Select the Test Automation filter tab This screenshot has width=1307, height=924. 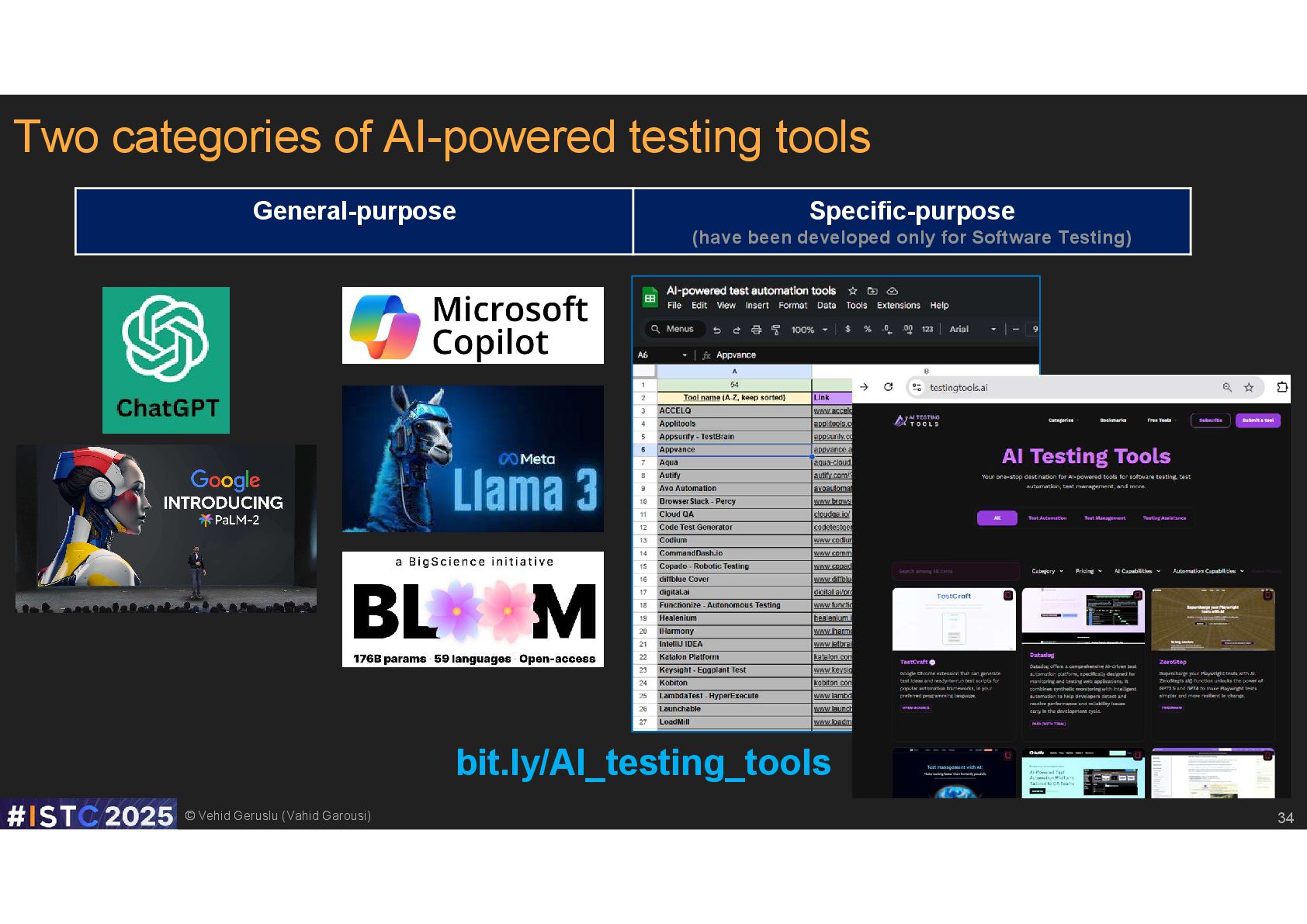1047,517
